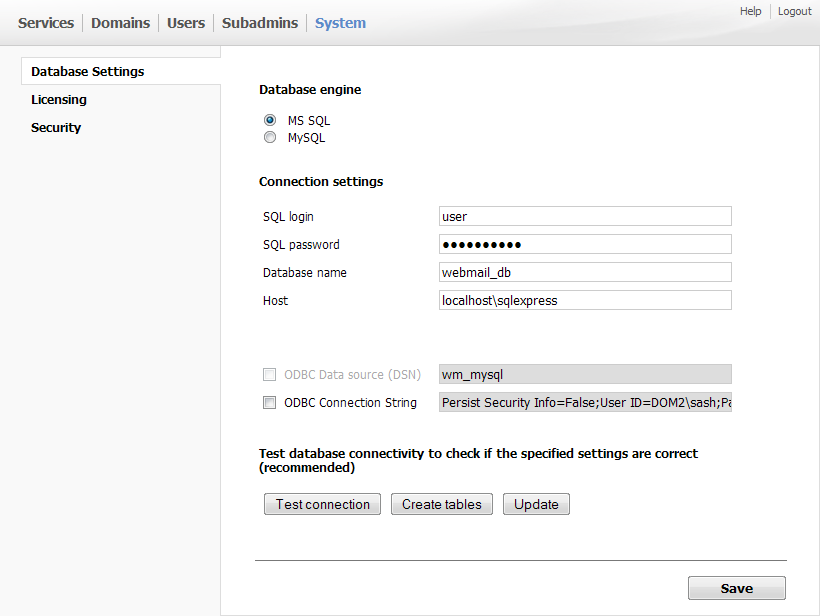Enable the ODBC Connection String checkbox

269,403
